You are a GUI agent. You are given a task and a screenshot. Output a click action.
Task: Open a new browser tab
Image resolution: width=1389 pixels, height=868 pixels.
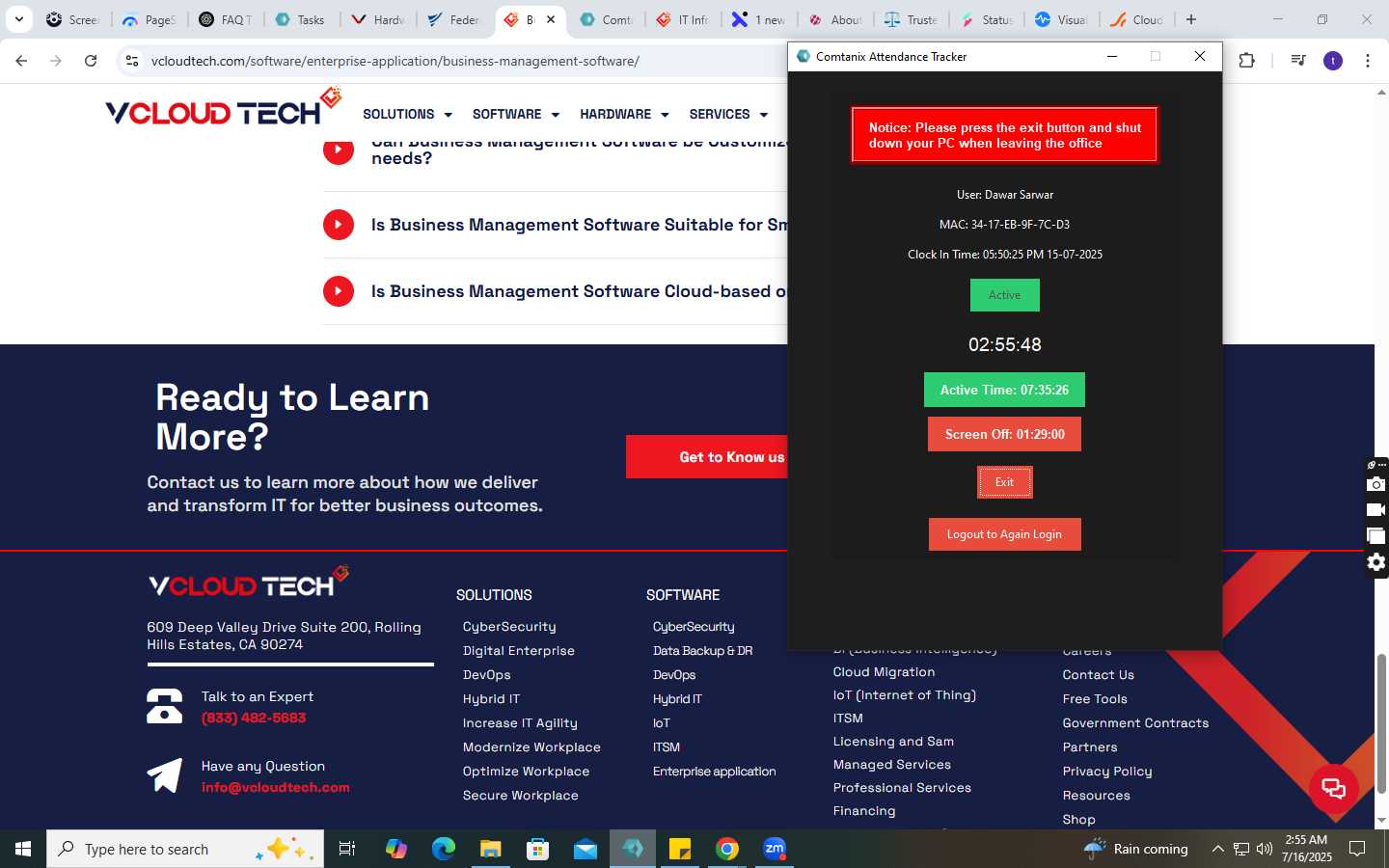point(1191,19)
